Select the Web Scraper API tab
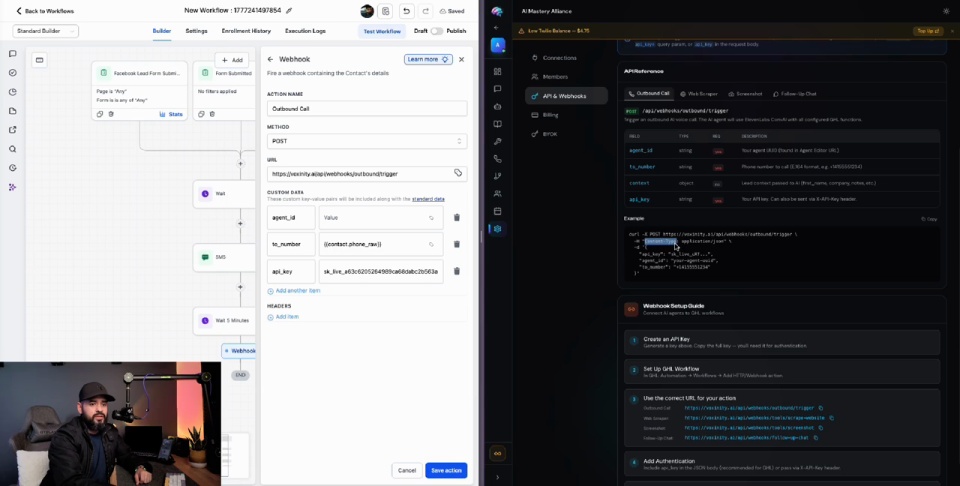Screen dimensions: 960x486 [x=699, y=94]
